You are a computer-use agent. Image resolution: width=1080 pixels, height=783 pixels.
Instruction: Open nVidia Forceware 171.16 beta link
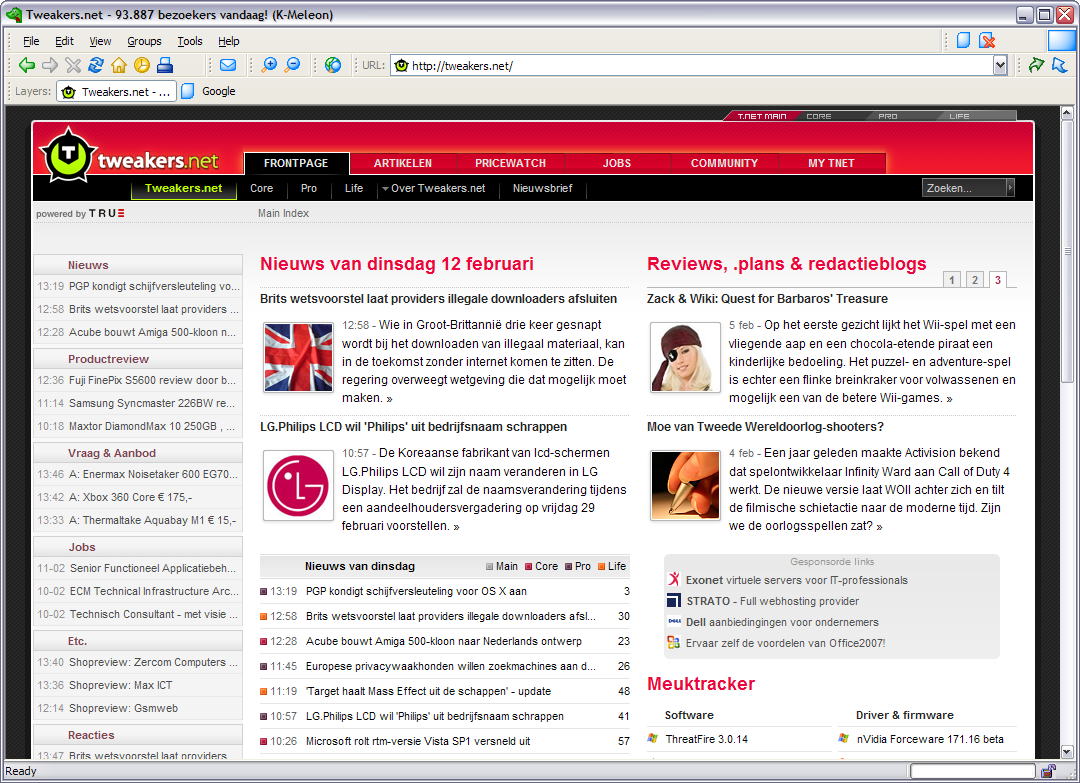pos(930,739)
